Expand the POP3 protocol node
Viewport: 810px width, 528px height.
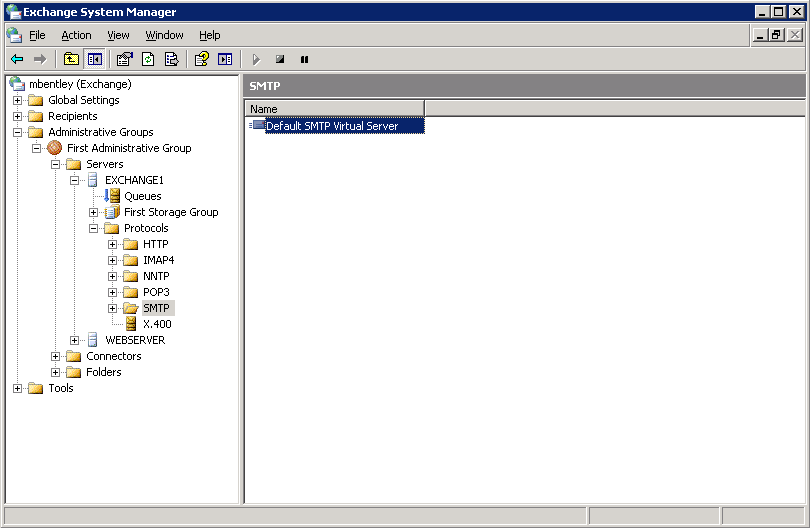pos(112,292)
